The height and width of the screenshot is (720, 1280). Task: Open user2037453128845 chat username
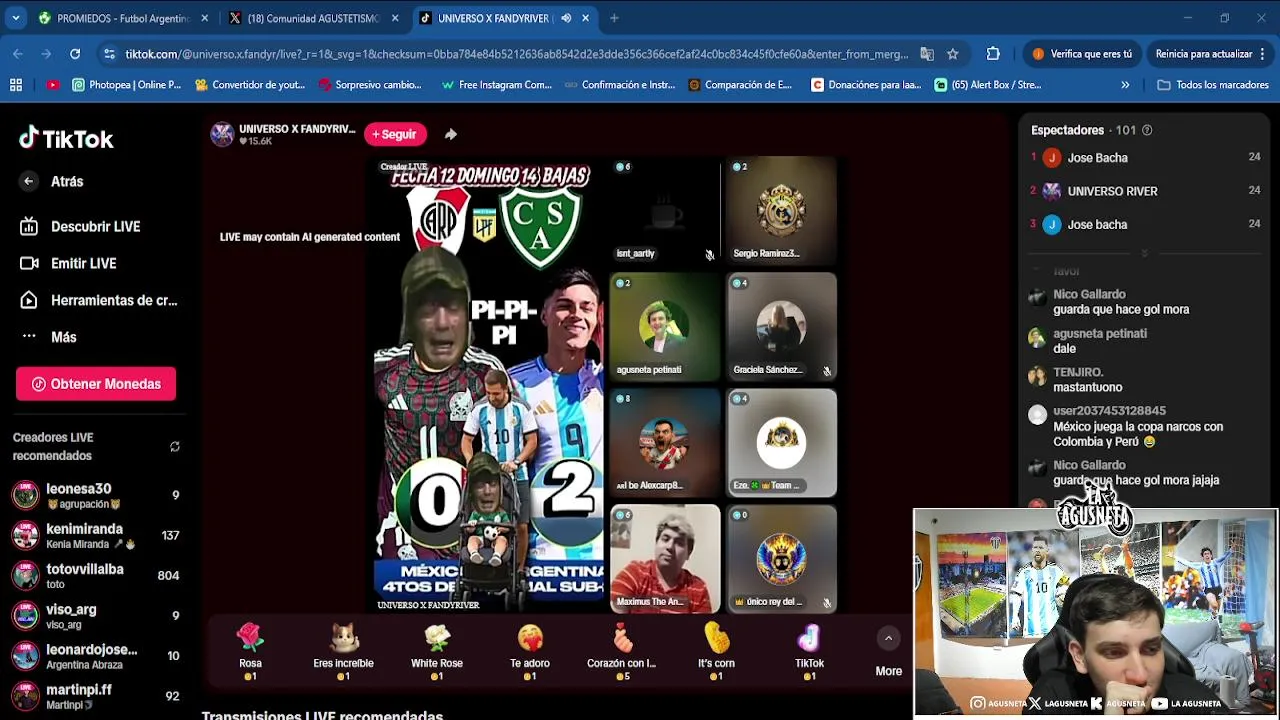click(1109, 411)
